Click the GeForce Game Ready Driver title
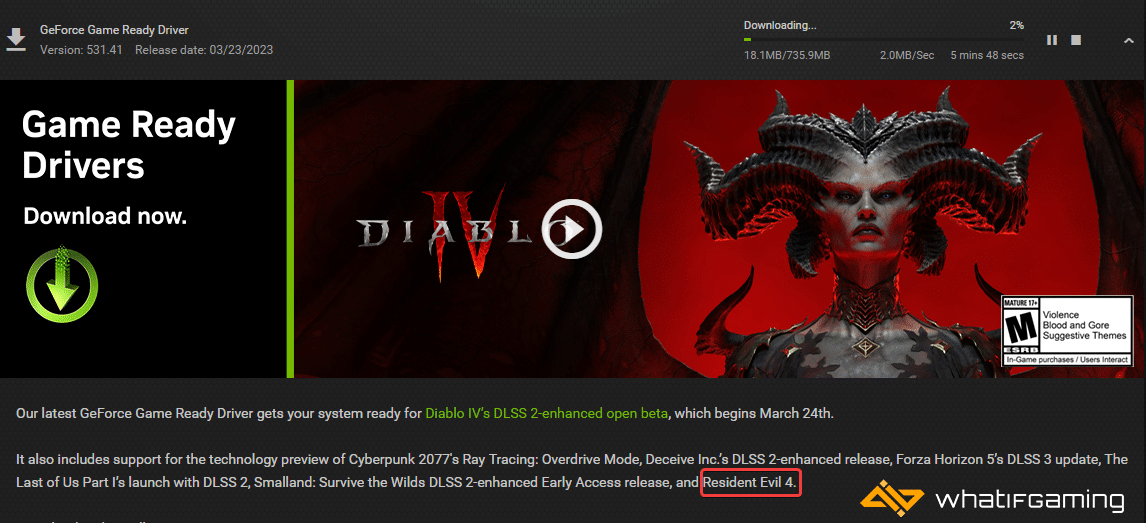1146x523 pixels. pos(114,31)
